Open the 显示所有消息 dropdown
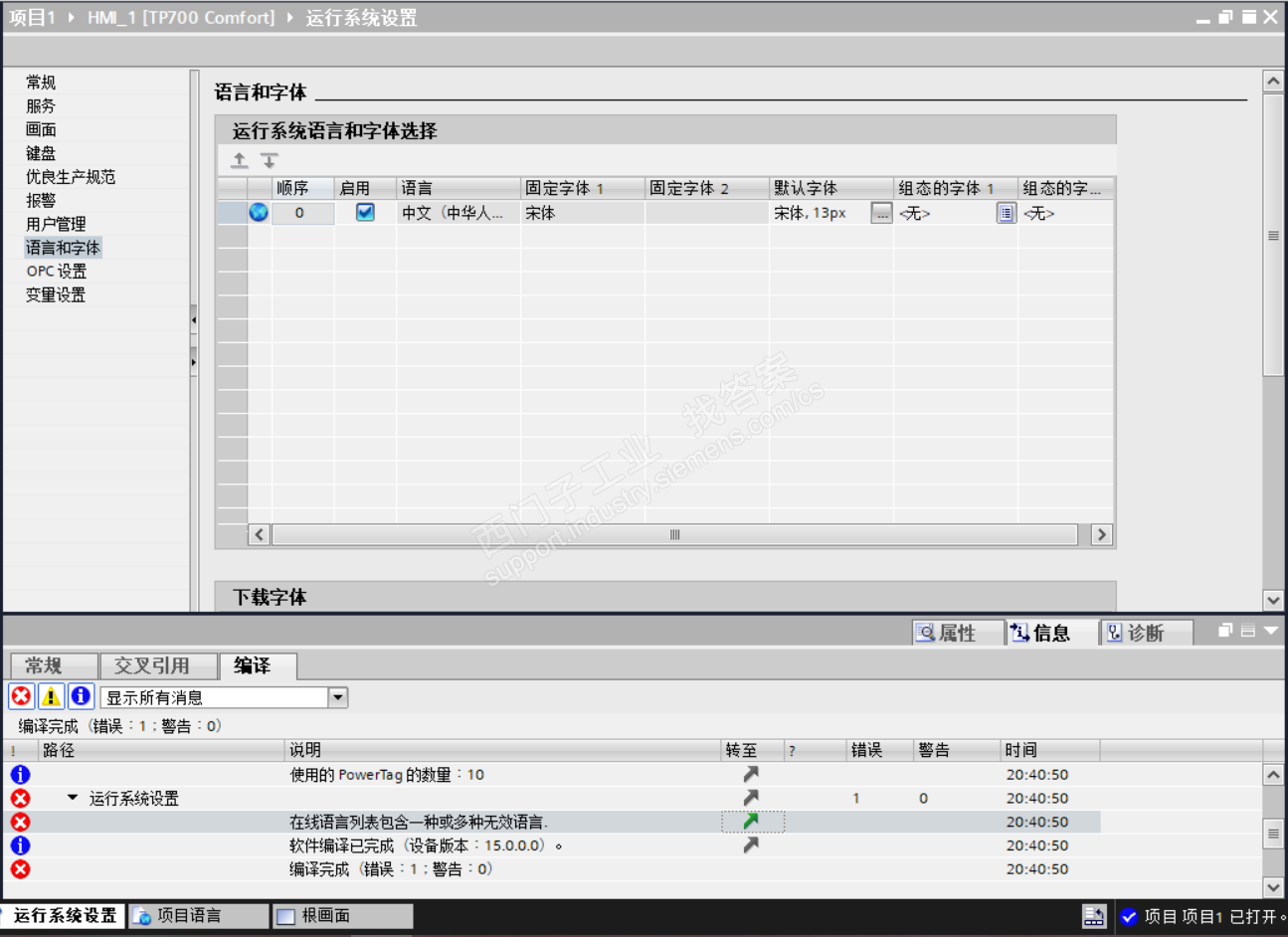1288x937 pixels. tap(338, 697)
